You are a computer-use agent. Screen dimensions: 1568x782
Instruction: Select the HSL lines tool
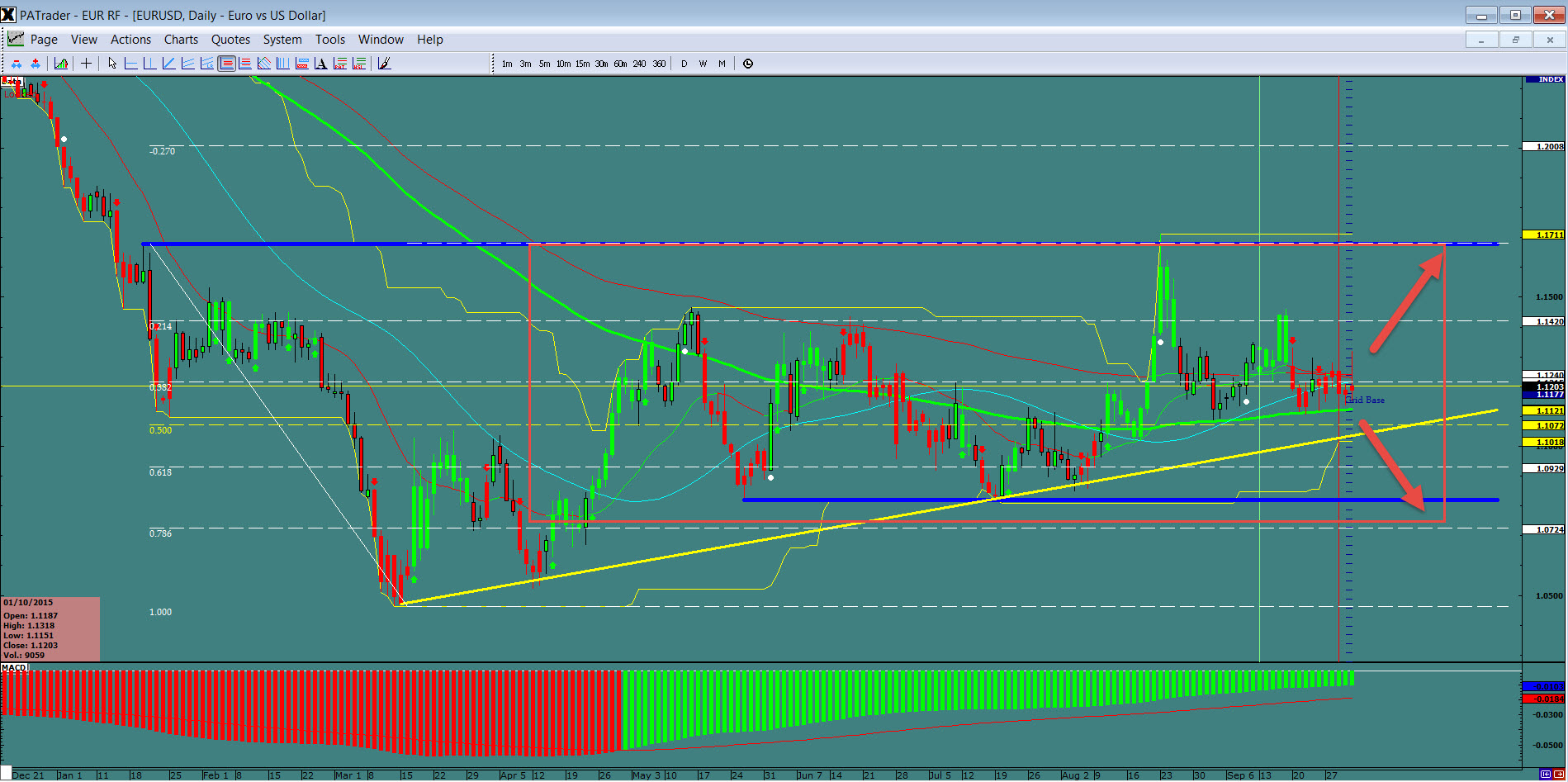click(359, 64)
